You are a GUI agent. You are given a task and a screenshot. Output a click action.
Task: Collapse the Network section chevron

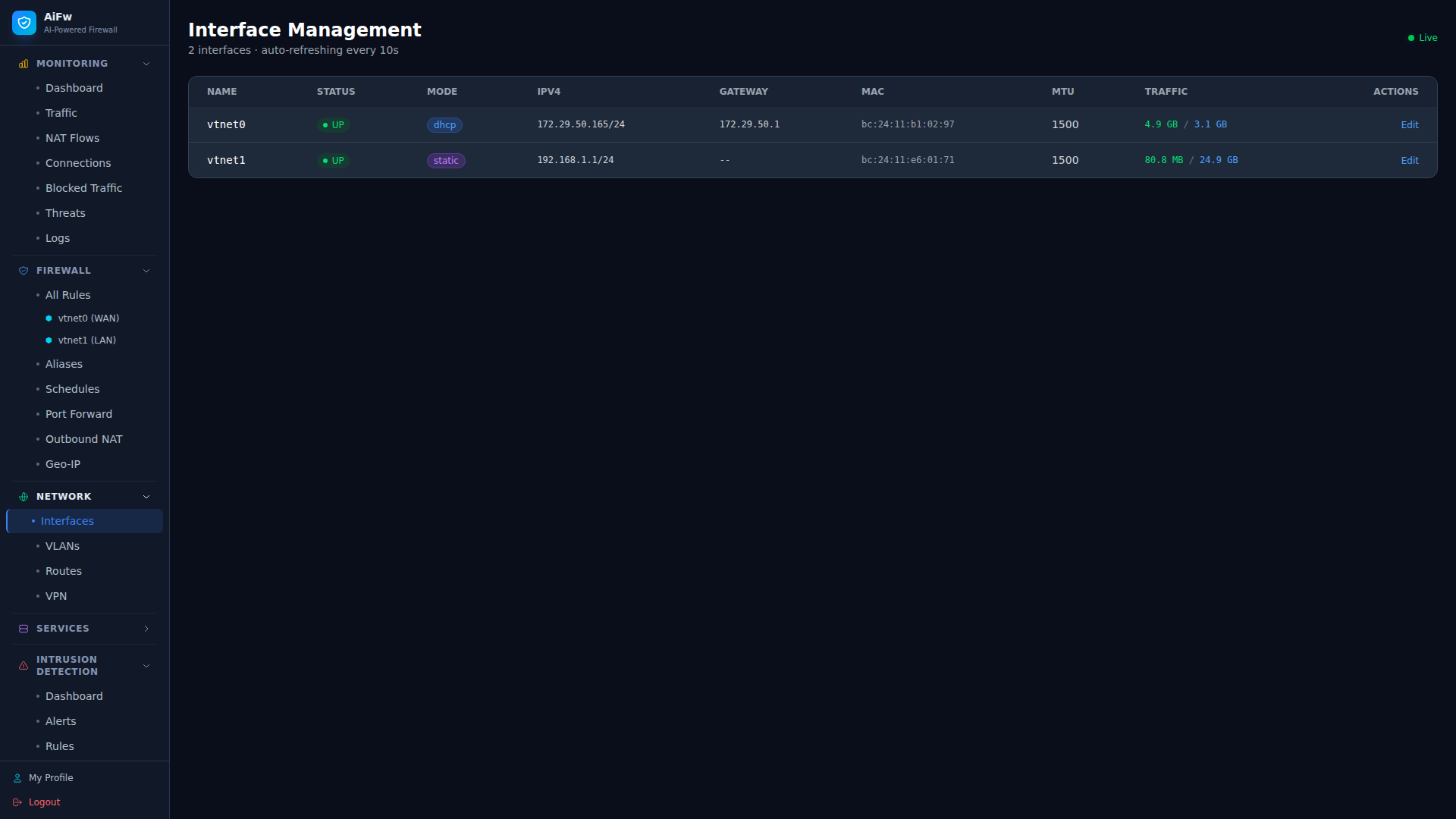click(146, 497)
